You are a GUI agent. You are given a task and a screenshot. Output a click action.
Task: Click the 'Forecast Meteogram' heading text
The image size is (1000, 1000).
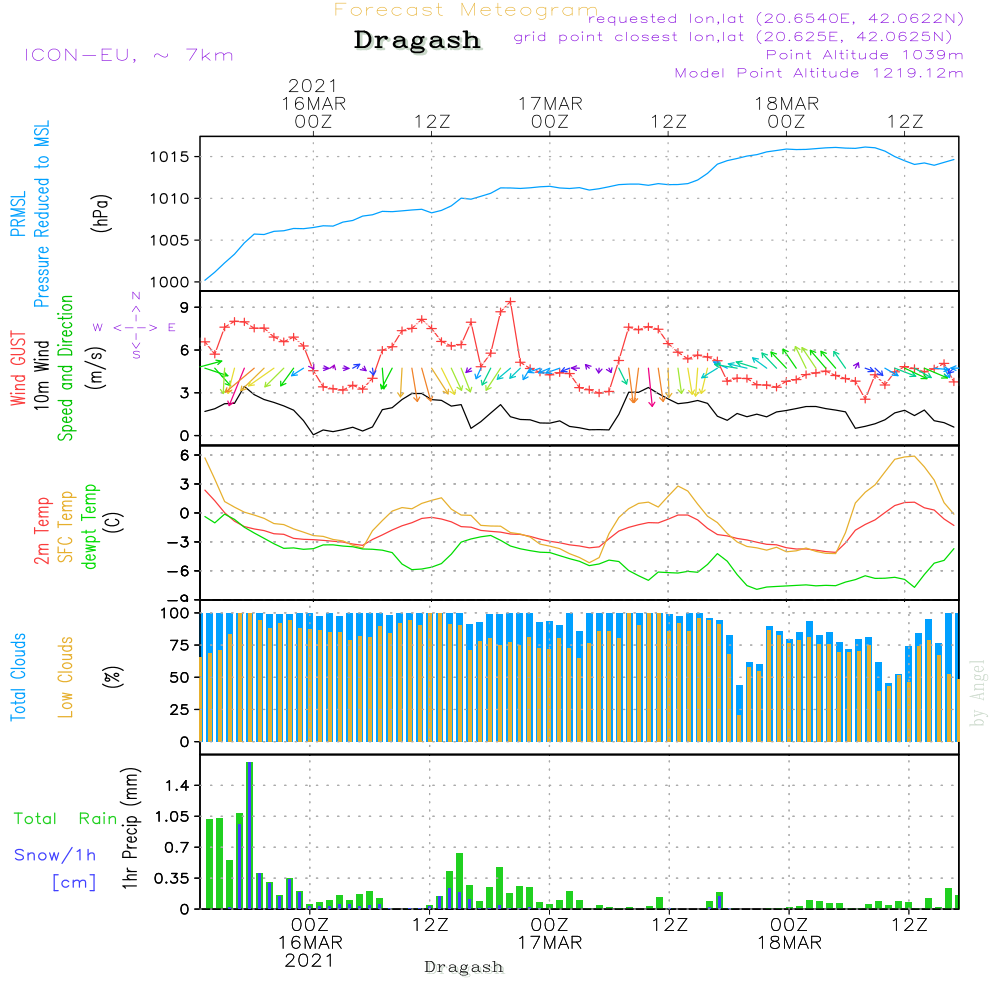(x=466, y=10)
